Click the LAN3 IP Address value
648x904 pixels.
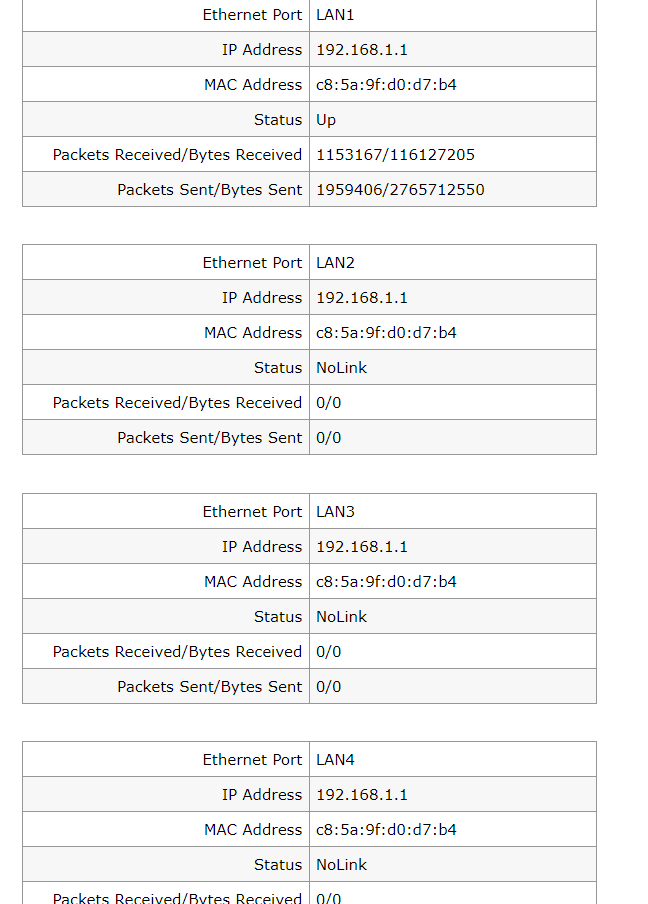tap(361, 547)
